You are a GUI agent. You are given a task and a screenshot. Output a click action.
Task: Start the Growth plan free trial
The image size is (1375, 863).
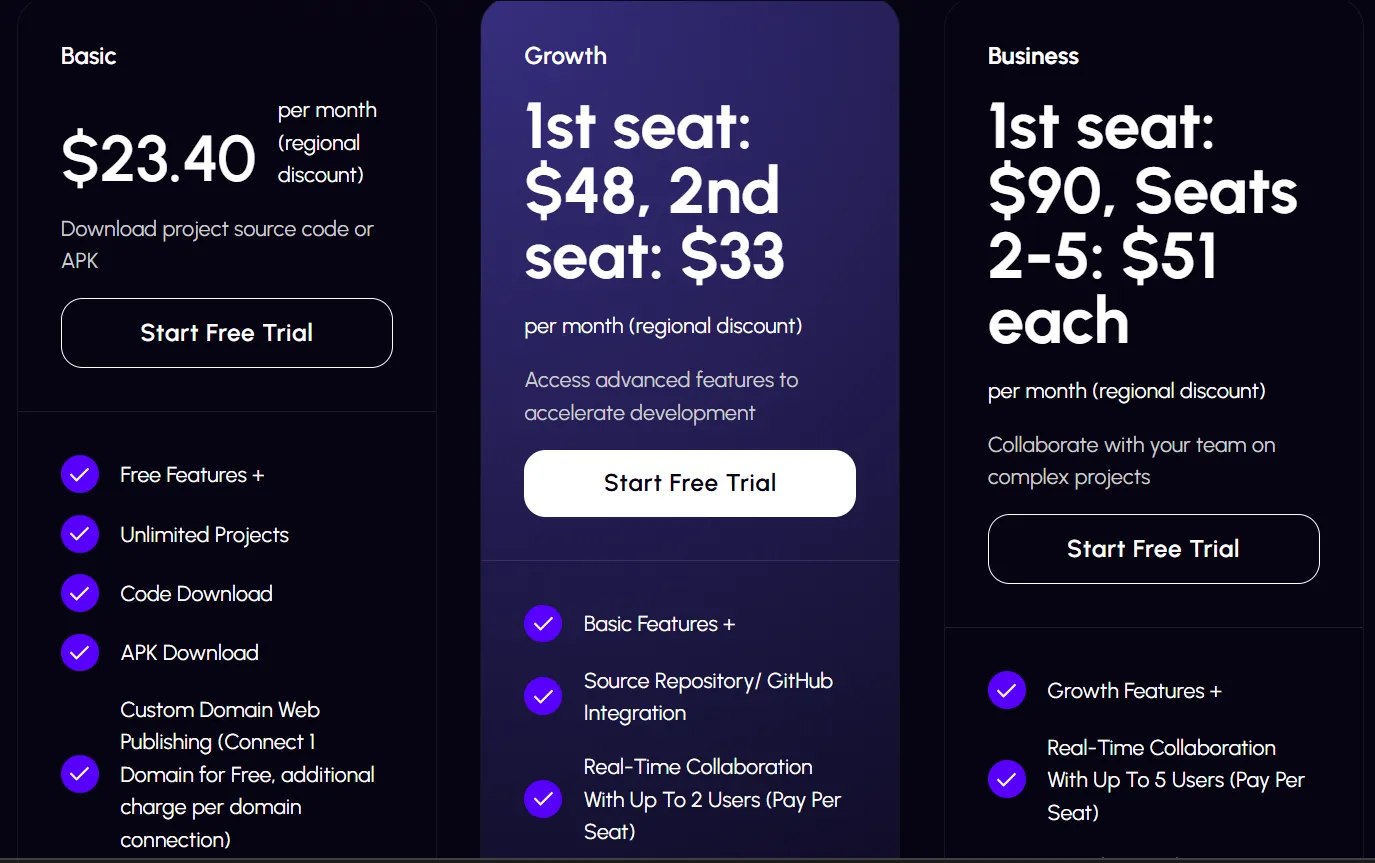[x=690, y=483]
